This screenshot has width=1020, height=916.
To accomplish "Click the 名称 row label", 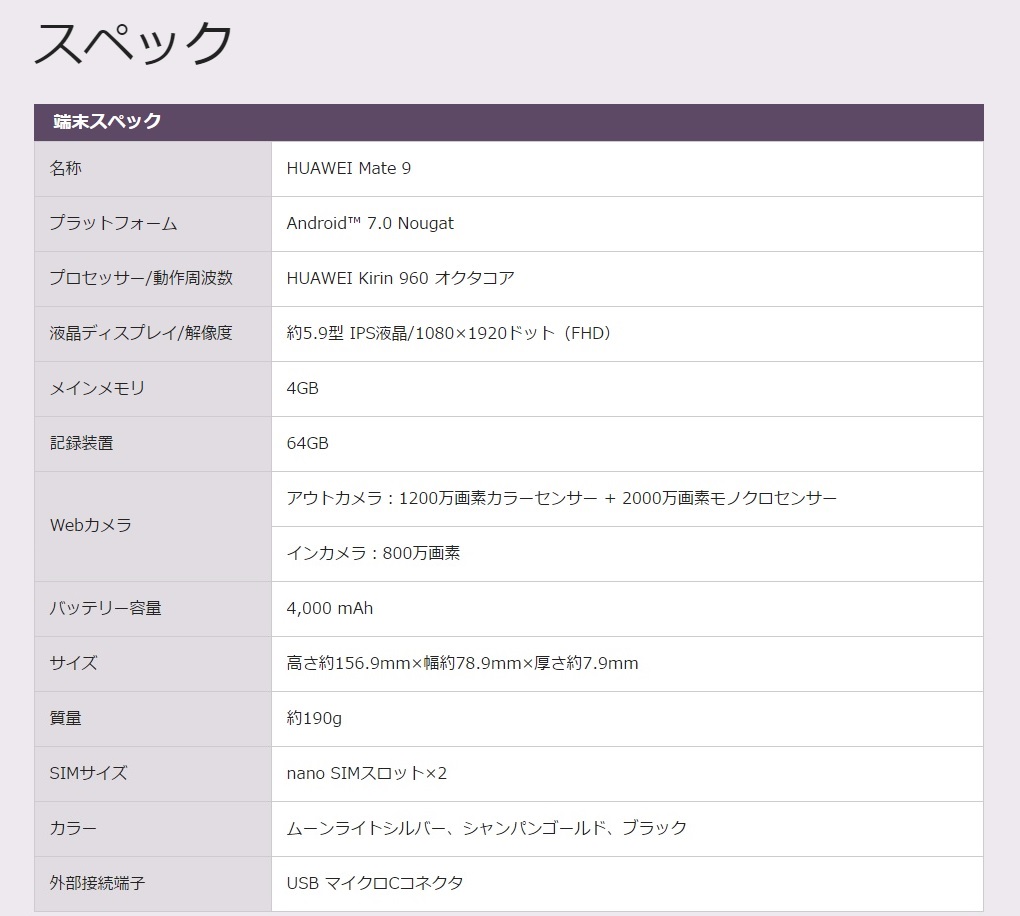I will point(66,168).
